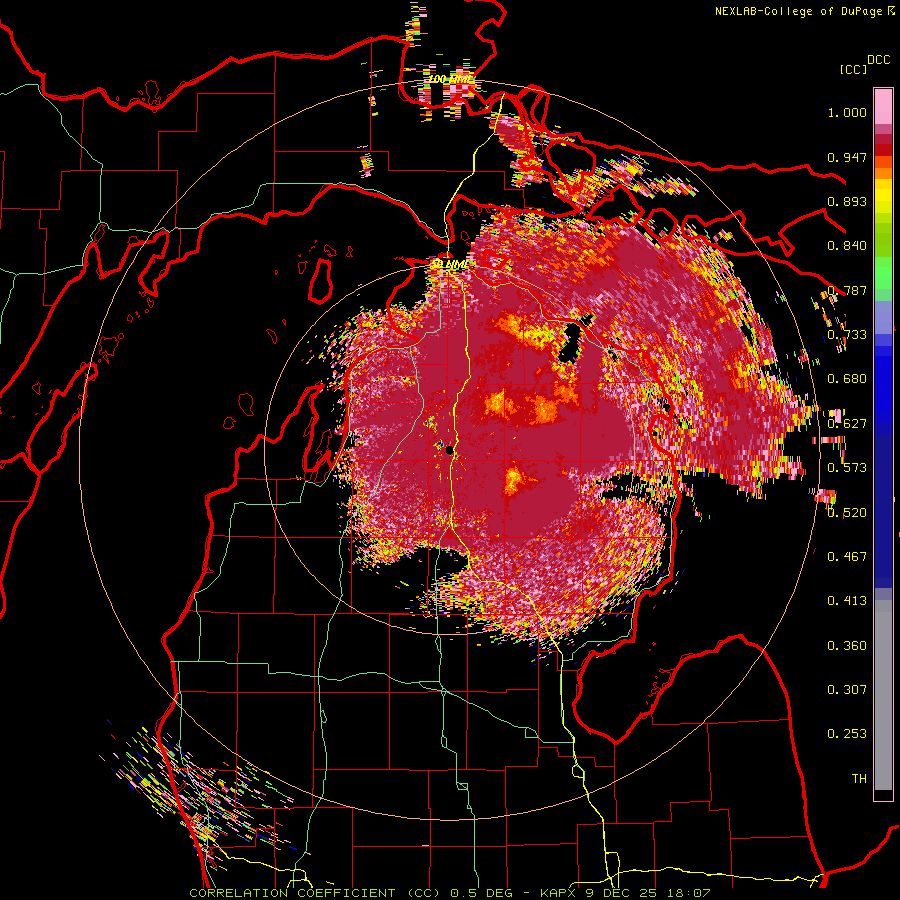
Task: Select the 0.840 legend value
Action: (x=847, y=246)
